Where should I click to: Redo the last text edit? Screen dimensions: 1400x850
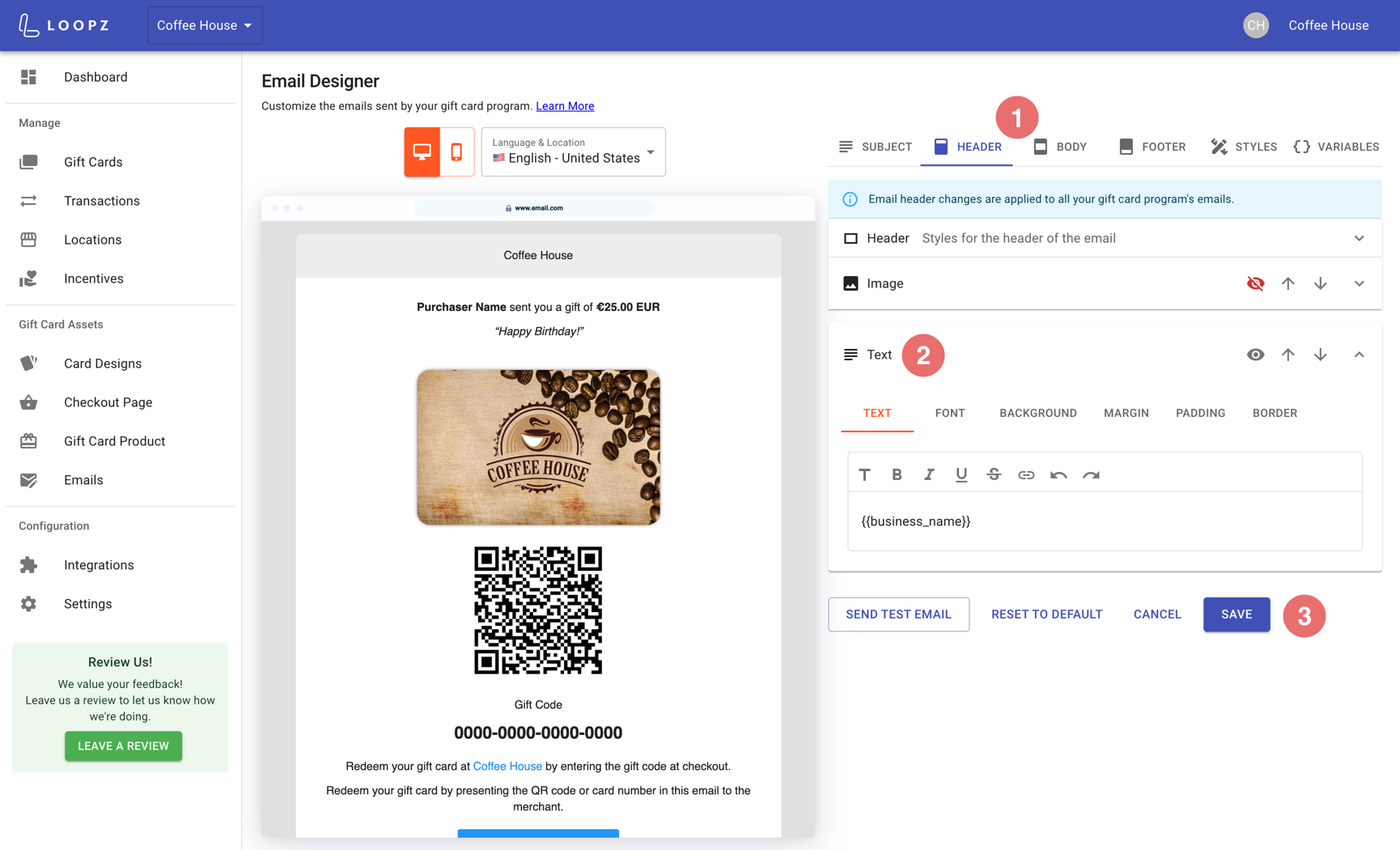point(1091,474)
